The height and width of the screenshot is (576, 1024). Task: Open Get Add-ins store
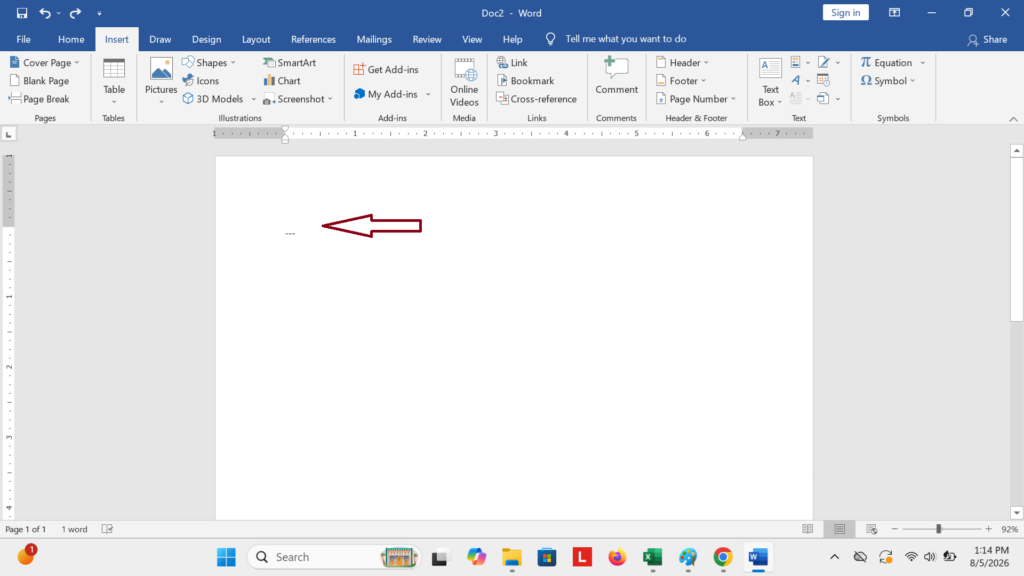(x=386, y=69)
